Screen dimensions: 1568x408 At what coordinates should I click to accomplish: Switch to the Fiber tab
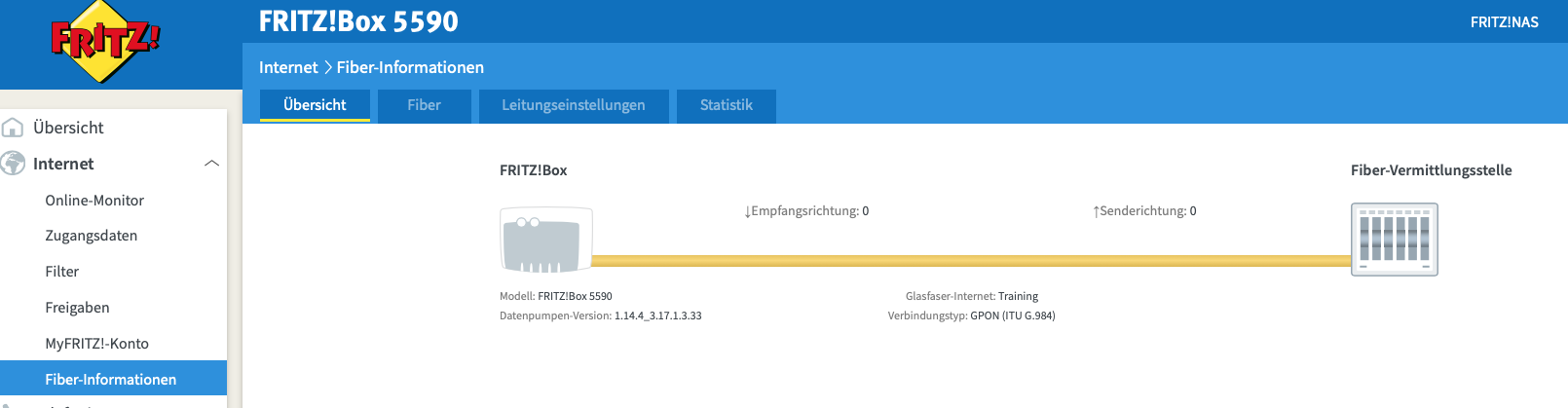(x=424, y=105)
